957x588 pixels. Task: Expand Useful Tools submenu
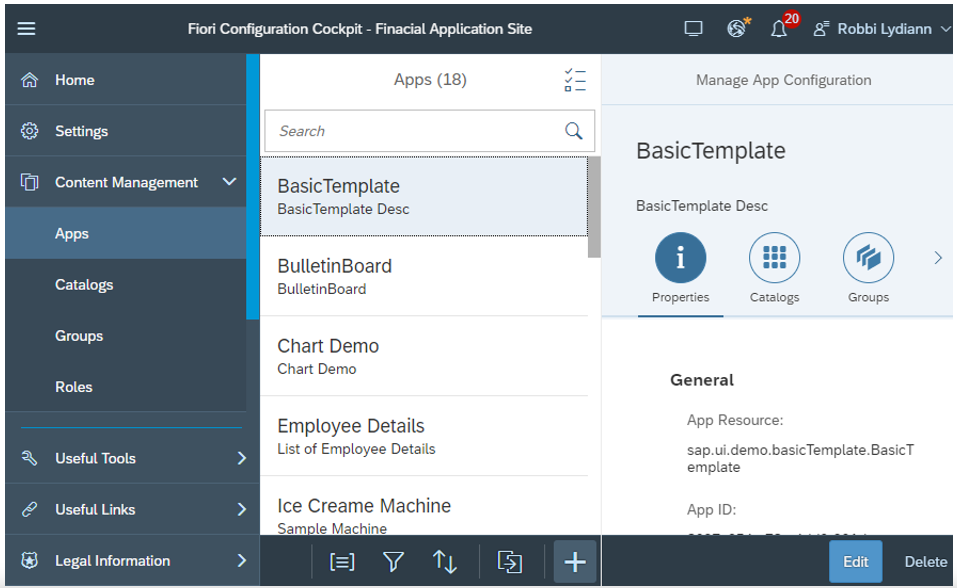(242, 458)
